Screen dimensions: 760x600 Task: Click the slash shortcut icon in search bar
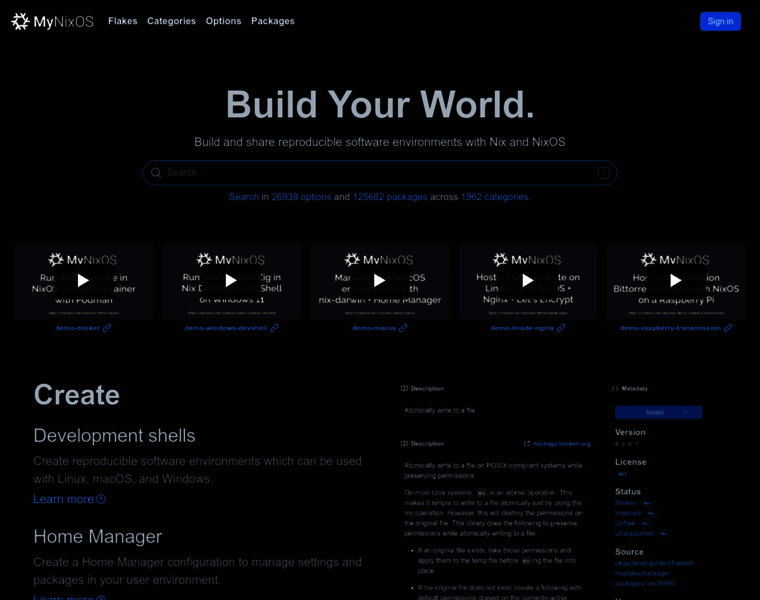(x=603, y=173)
